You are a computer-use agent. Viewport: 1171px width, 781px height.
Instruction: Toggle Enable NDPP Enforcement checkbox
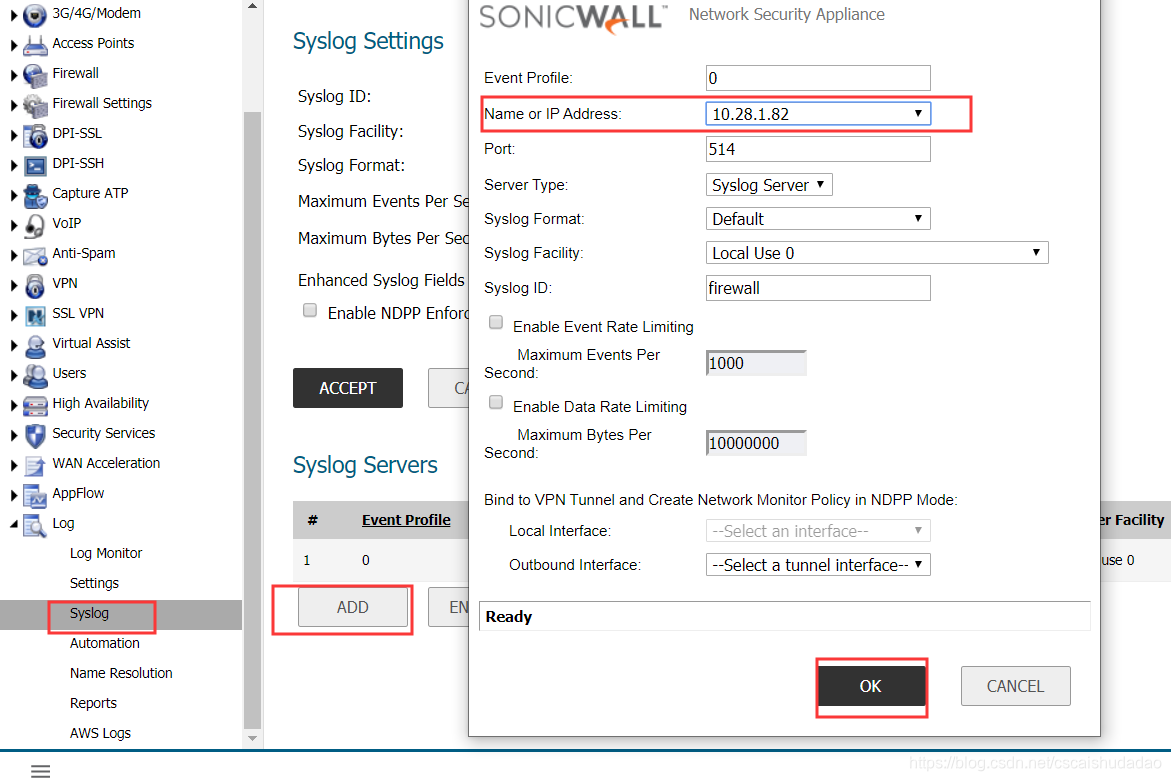tap(310, 310)
